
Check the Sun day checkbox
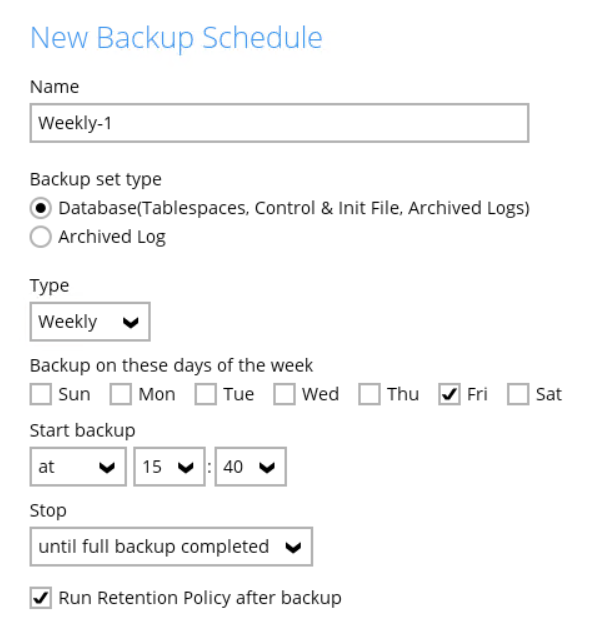41,394
